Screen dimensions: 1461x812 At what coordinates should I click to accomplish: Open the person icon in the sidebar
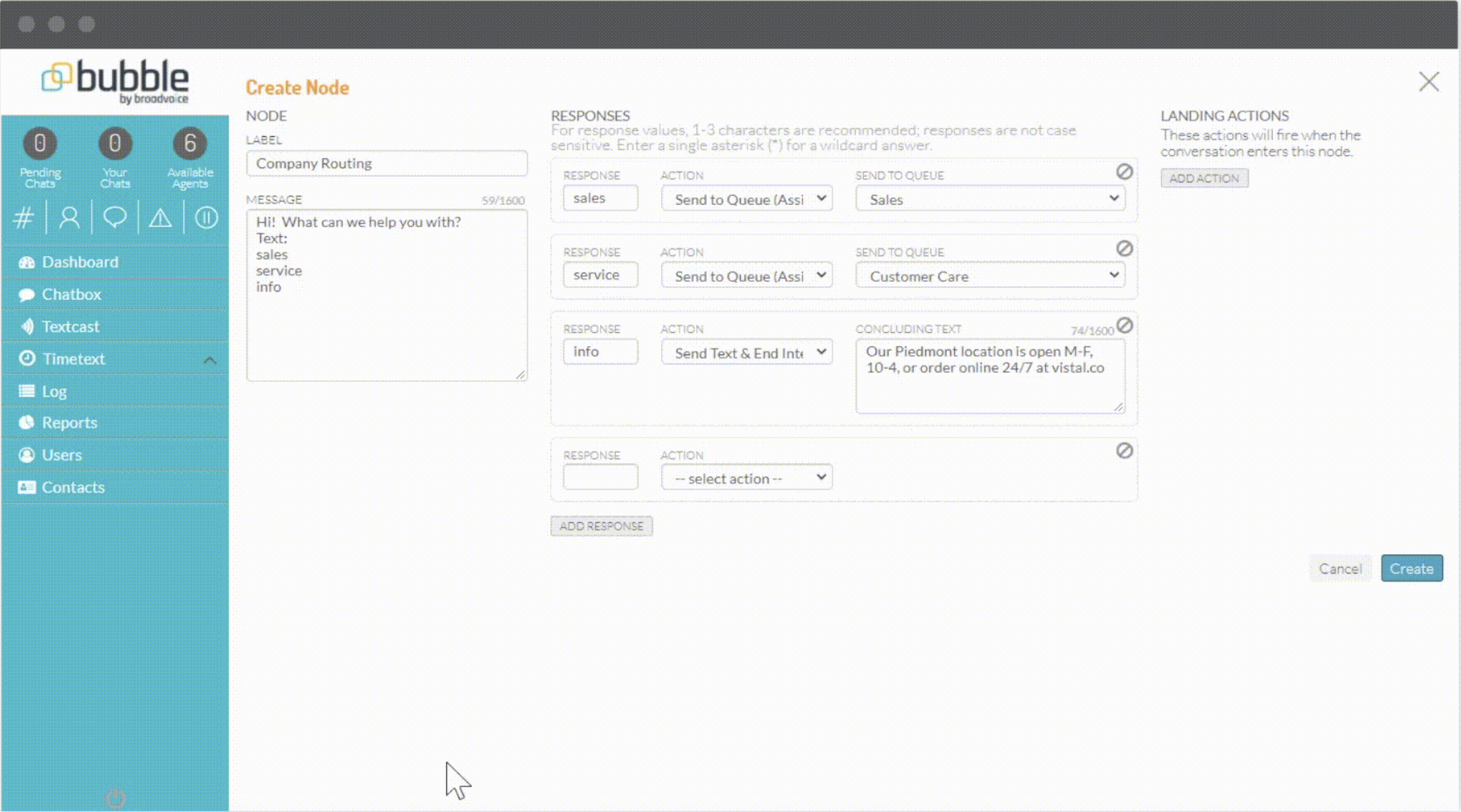69,217
